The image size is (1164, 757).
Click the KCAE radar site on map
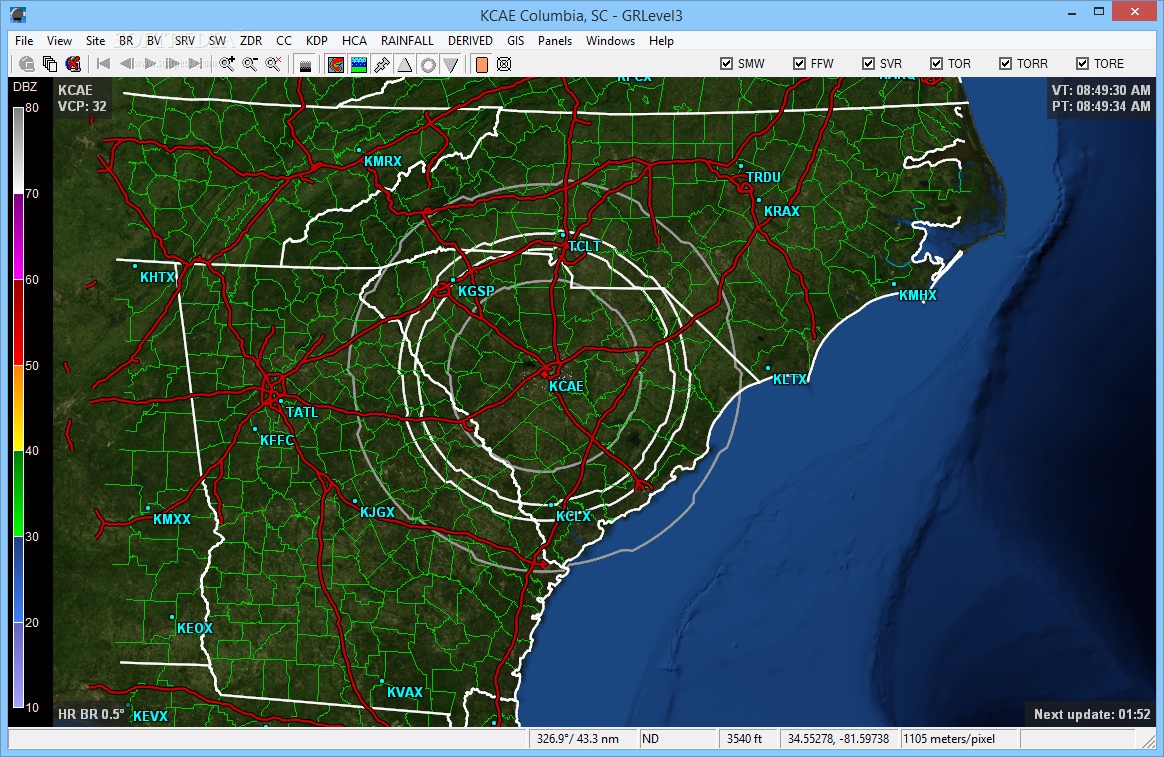tap(566, 386)
